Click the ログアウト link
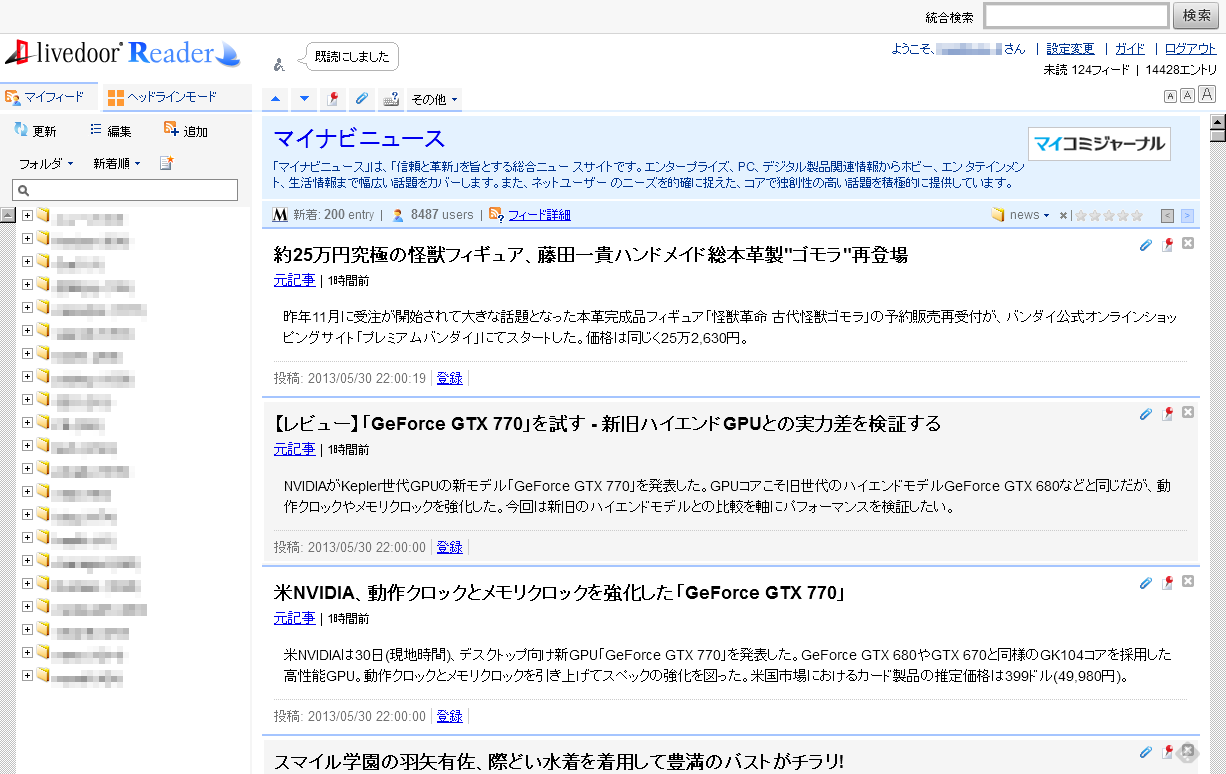 pyautogui.click(x=1190, y=49)
